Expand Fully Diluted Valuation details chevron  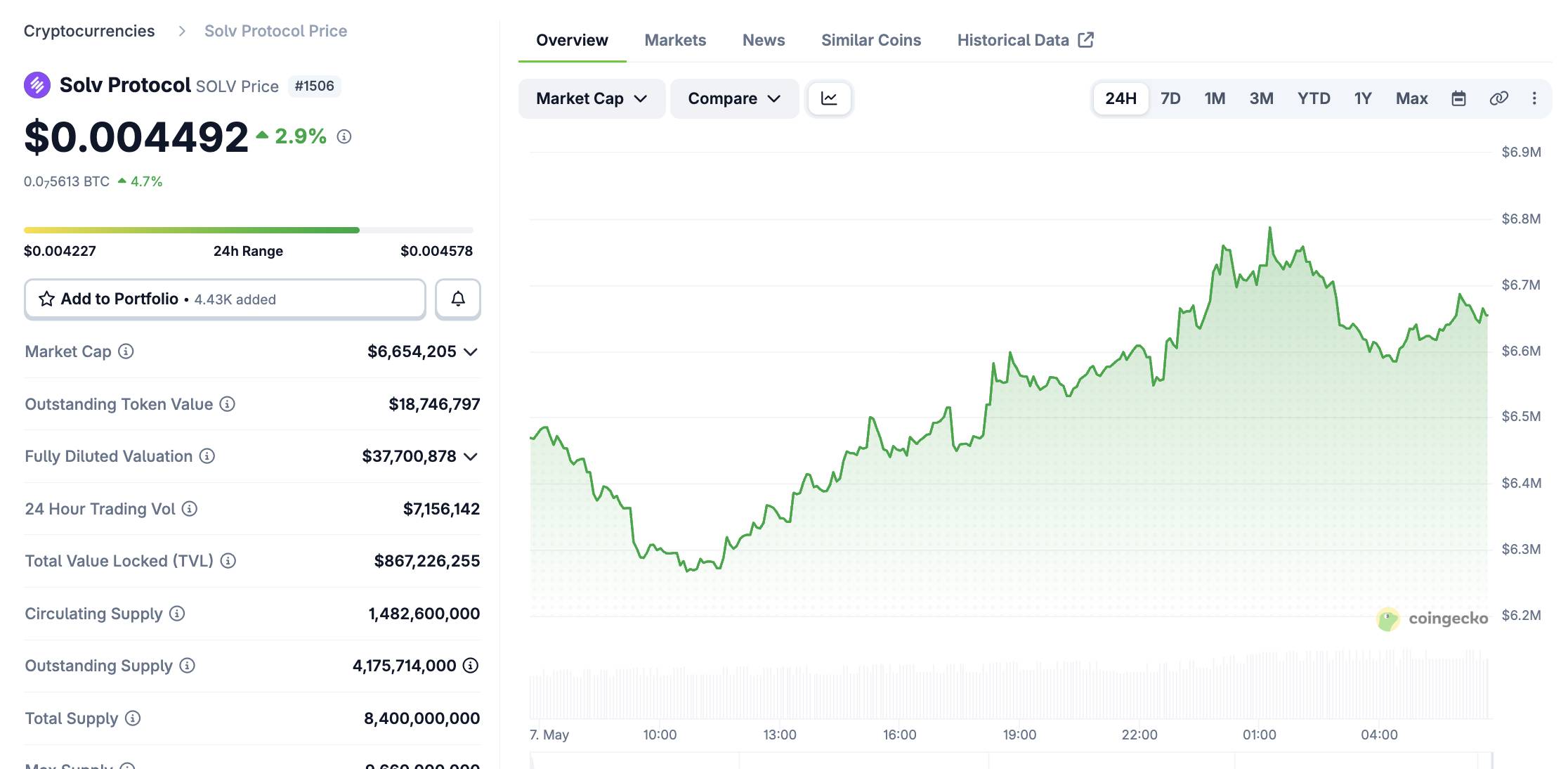(471, 456)
